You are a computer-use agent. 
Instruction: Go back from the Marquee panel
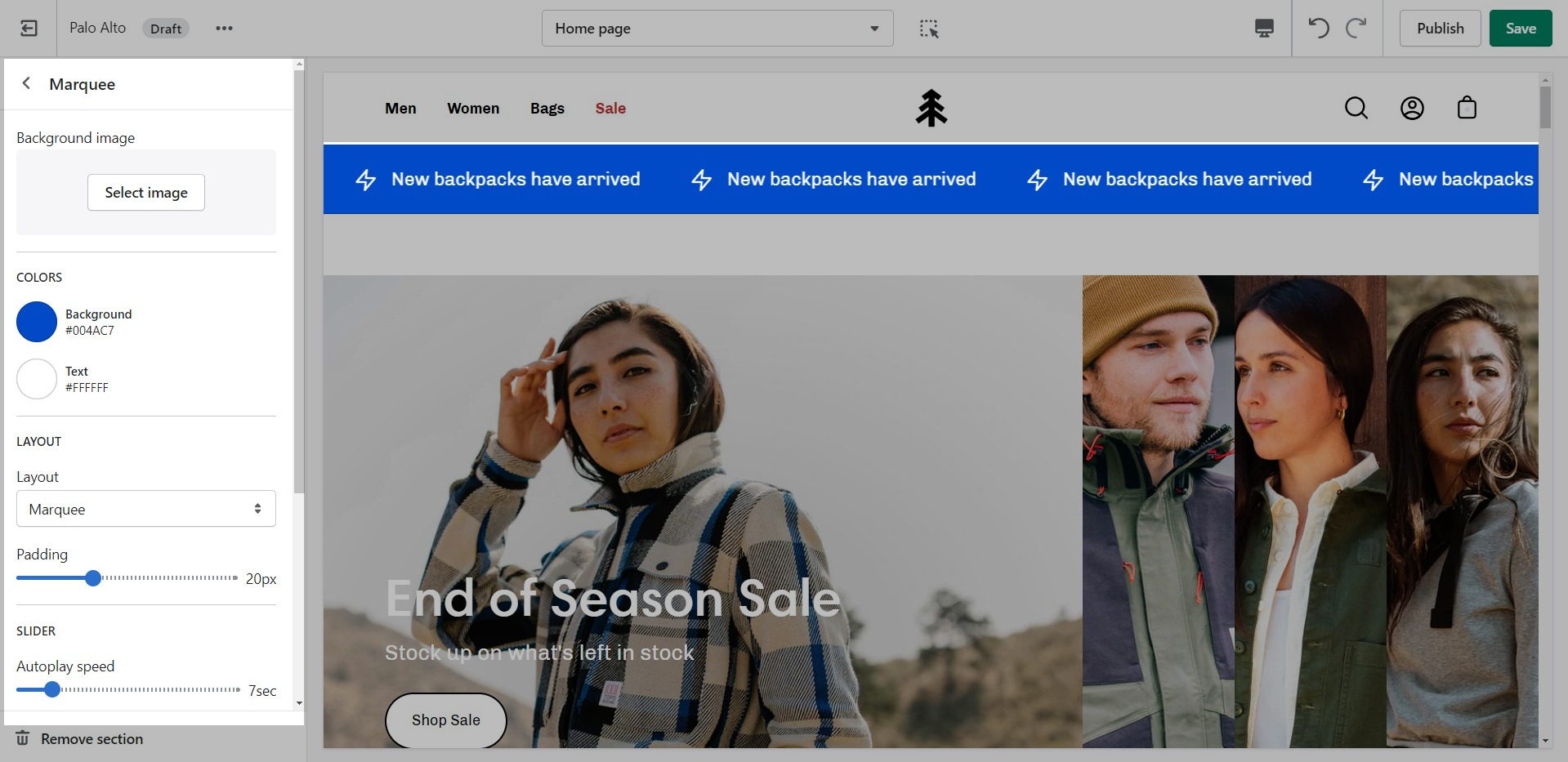27,83
